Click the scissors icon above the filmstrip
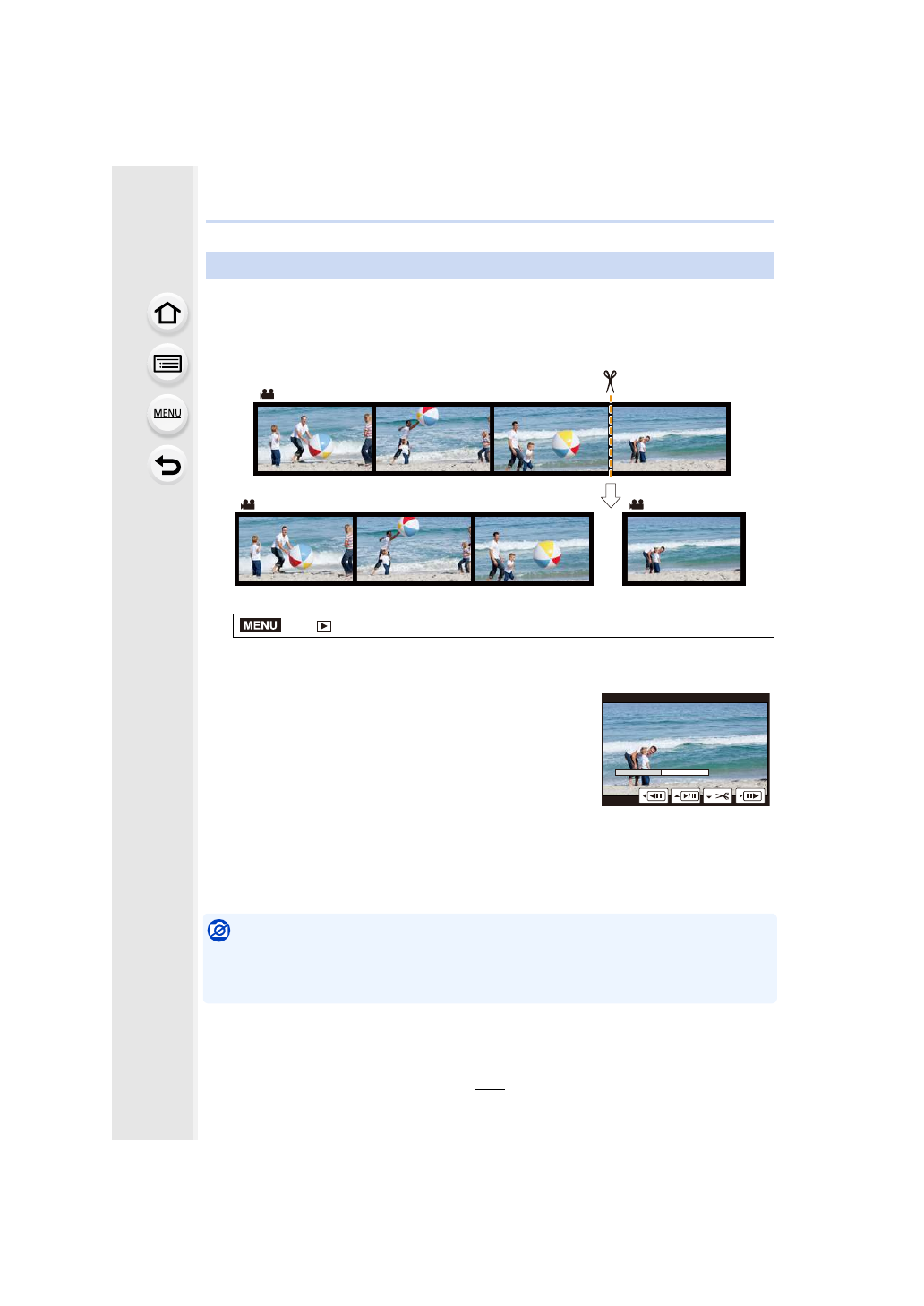Screen dimensions: 924x1306 click(x=610, y=382)
